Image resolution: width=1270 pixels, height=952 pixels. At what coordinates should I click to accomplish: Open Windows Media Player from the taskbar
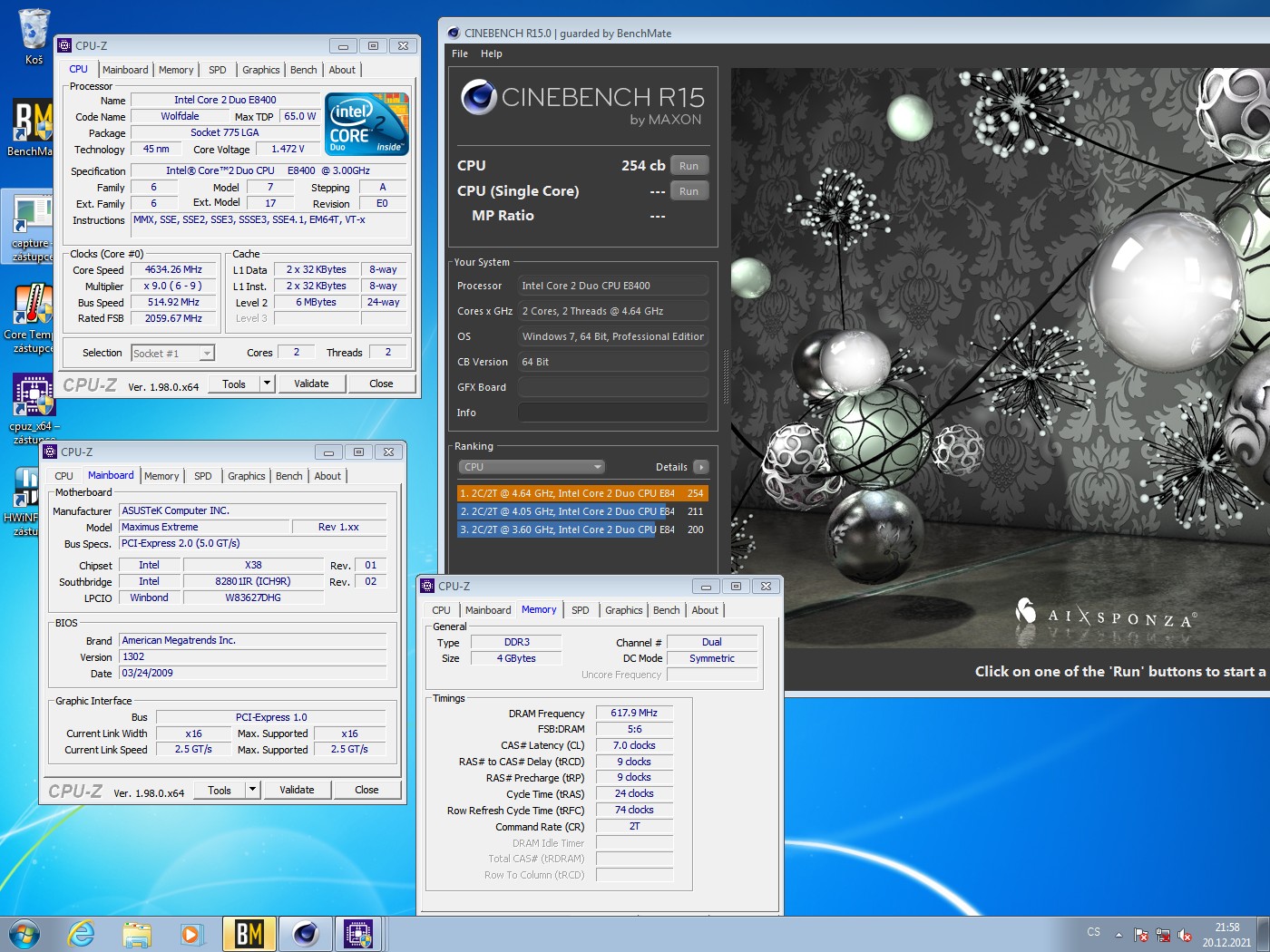pyautogui.click(x=191, y=934)
